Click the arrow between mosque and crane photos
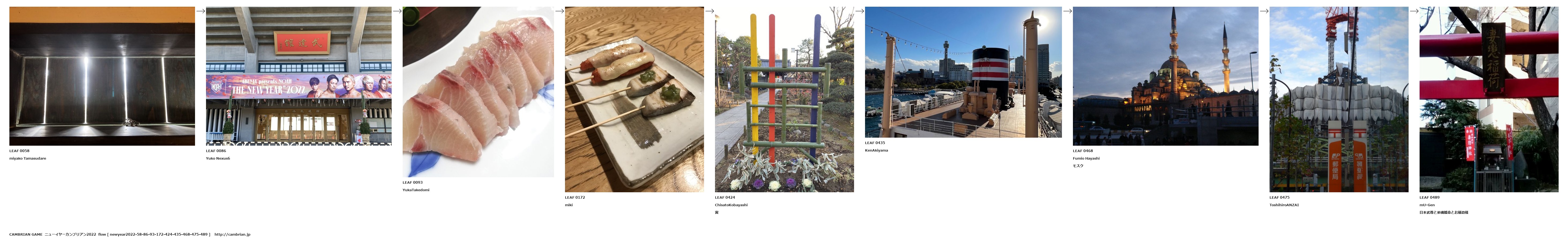This screenshot has height=241, width=1568. [1264, 11]
